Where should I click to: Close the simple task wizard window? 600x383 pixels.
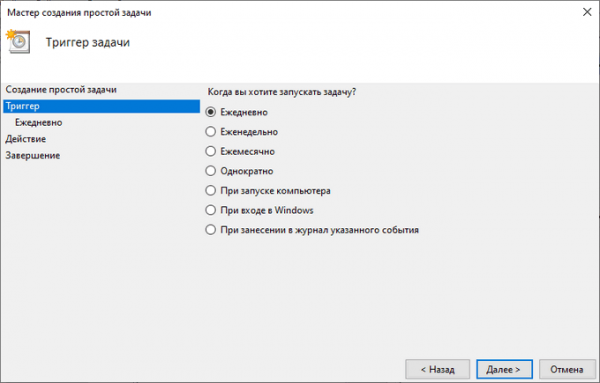click(587, 12)
